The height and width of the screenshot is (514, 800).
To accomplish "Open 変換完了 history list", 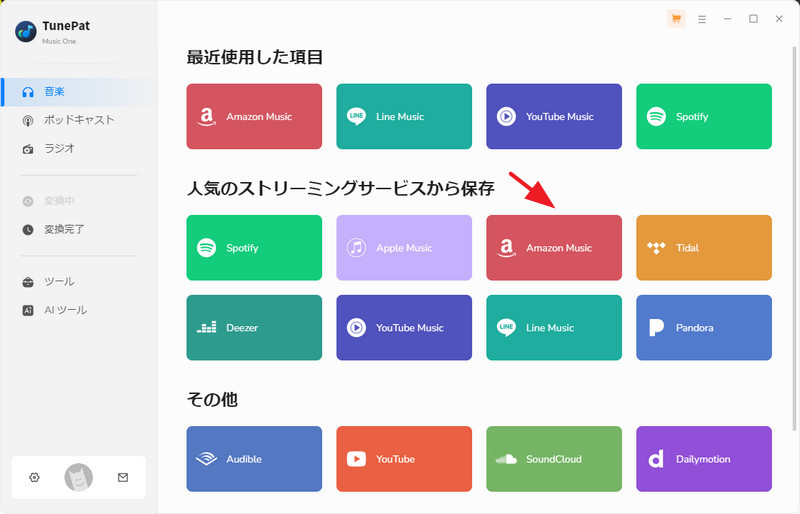I will (x=78, y=230).
